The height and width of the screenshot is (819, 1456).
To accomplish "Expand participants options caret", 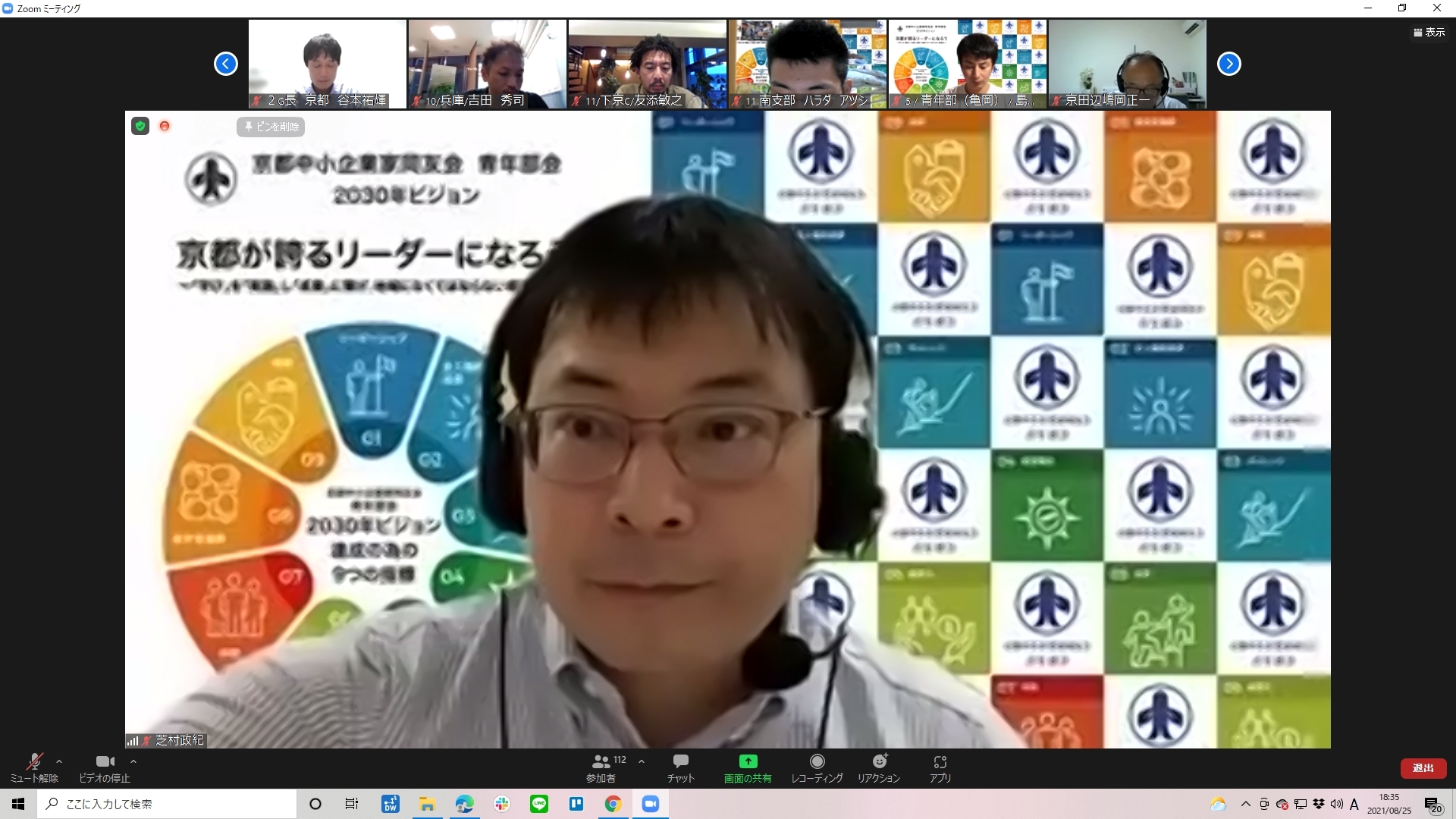I will pos(642,761).
